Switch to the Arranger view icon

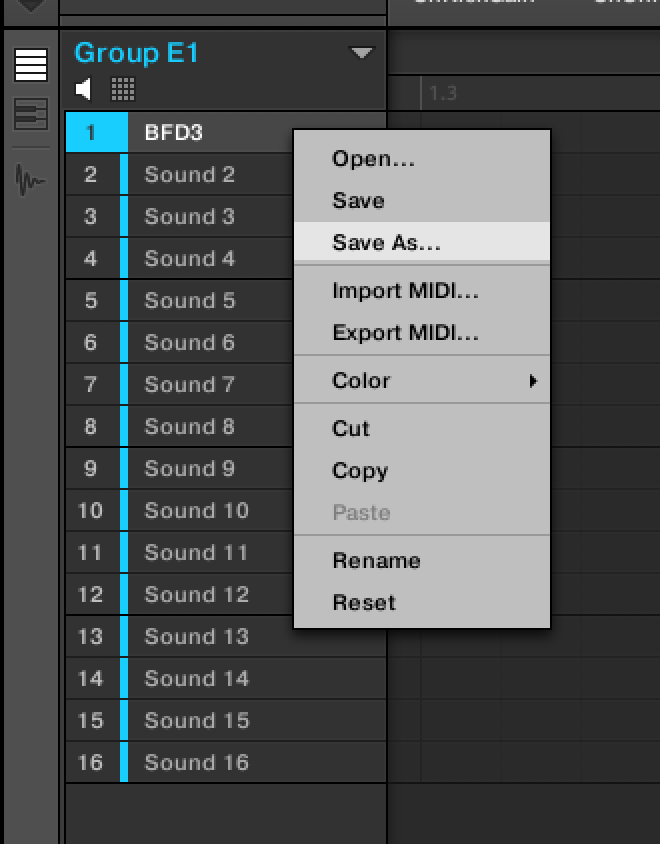(x=31, y=66)
